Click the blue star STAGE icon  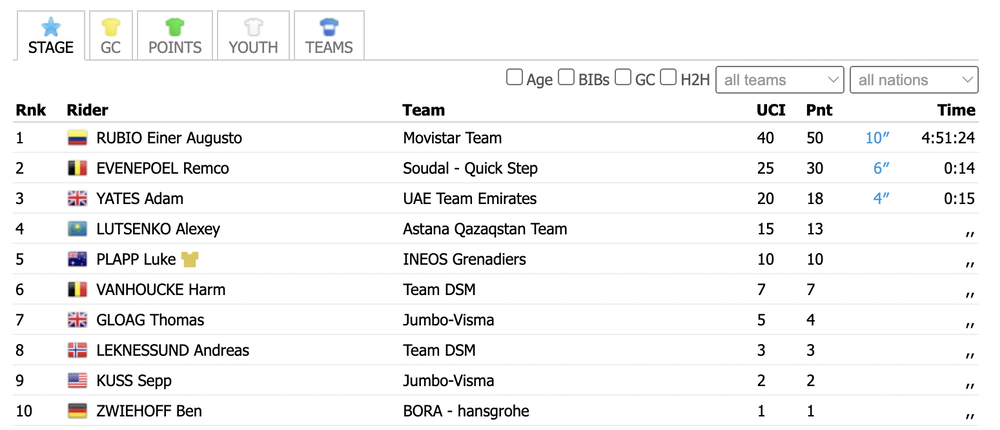coord(50,27)
